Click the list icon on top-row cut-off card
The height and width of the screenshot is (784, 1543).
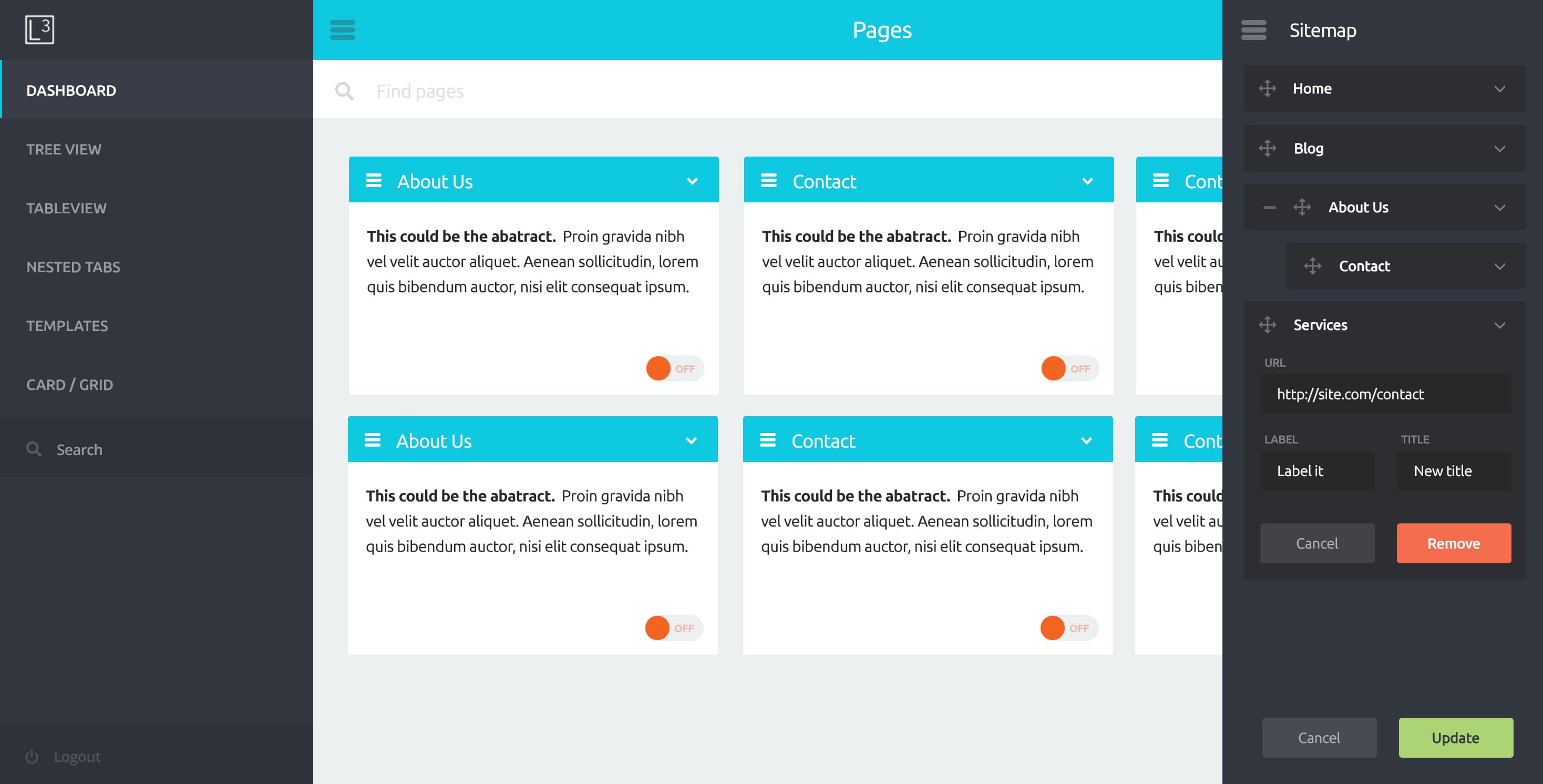[x=1161, y=180]
